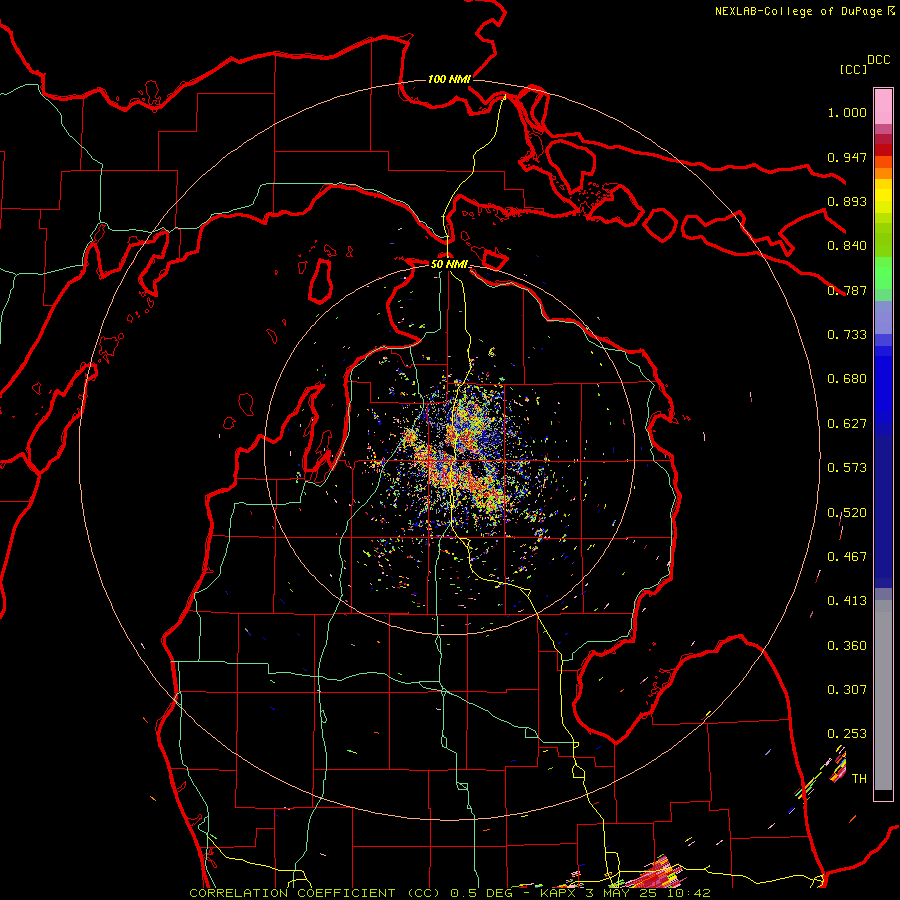Screen dimensions: 900x900
Task: Click the 10:42 timestamp text
Action: (690, 893)
